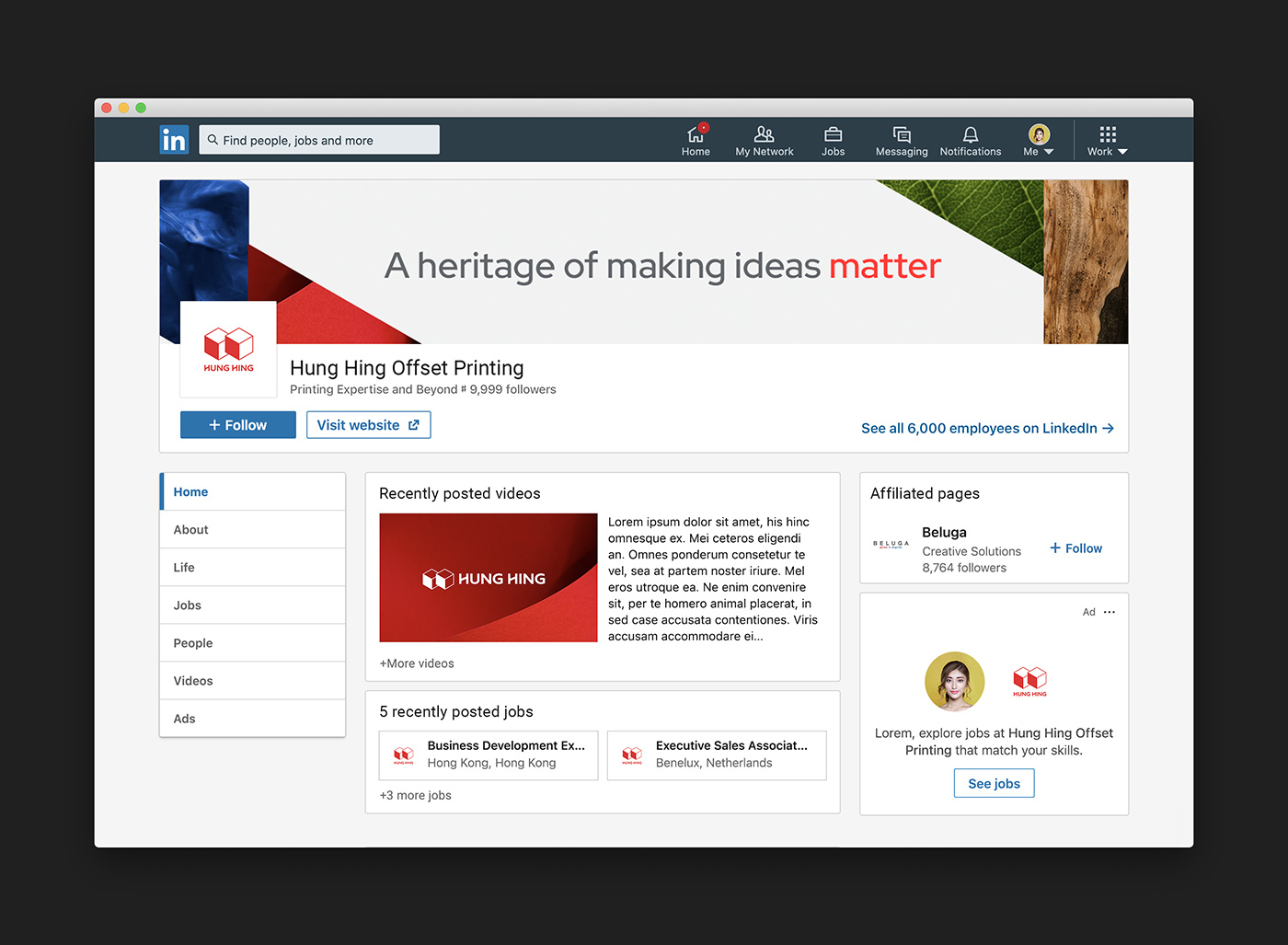Play the Hung Hing video thumbnail
This screenshot has width=1288, height=945.
pos(489,578)
